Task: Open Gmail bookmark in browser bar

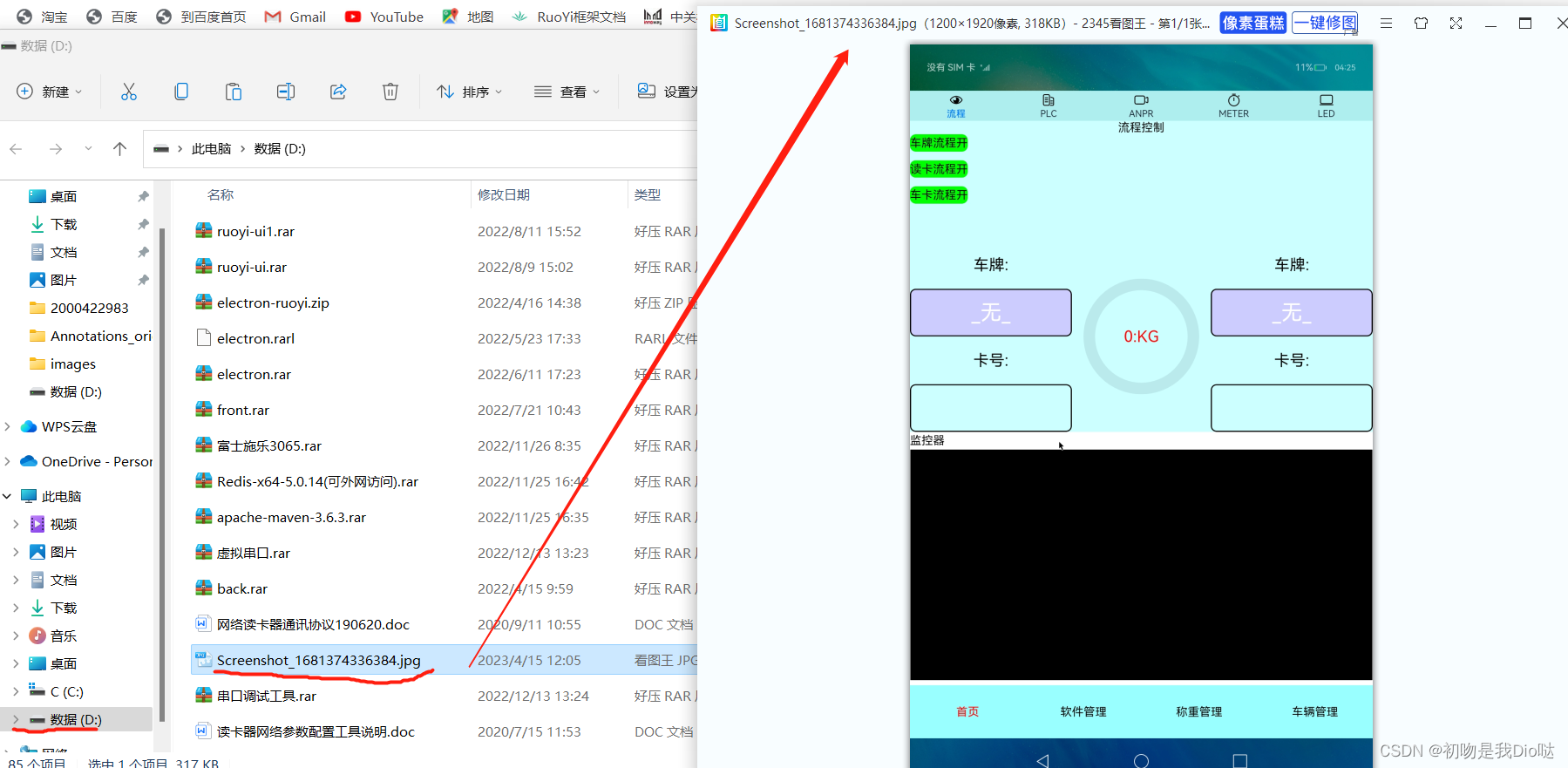Action: (x=295, y=17)
